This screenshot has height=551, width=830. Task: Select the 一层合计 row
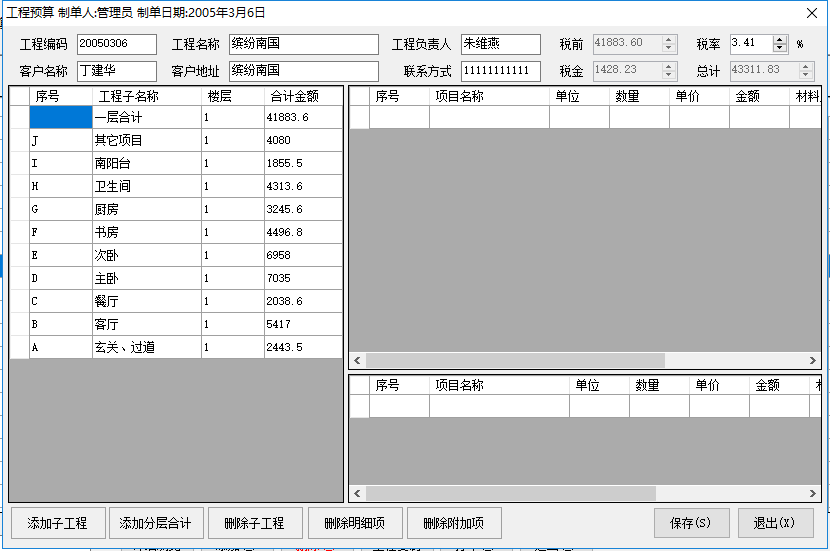click(176, 117)
